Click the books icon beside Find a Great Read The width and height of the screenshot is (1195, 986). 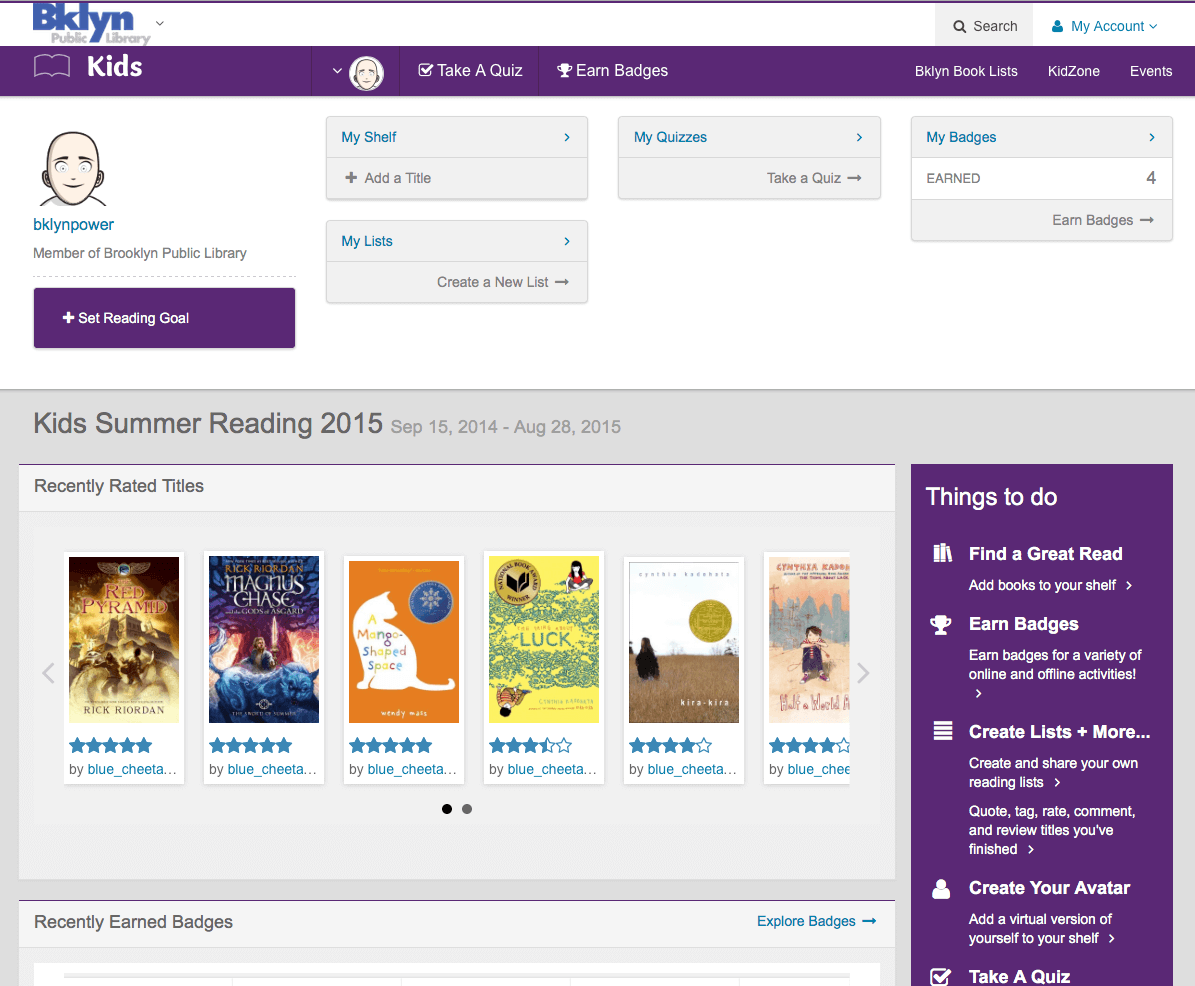tap(941, 553)
